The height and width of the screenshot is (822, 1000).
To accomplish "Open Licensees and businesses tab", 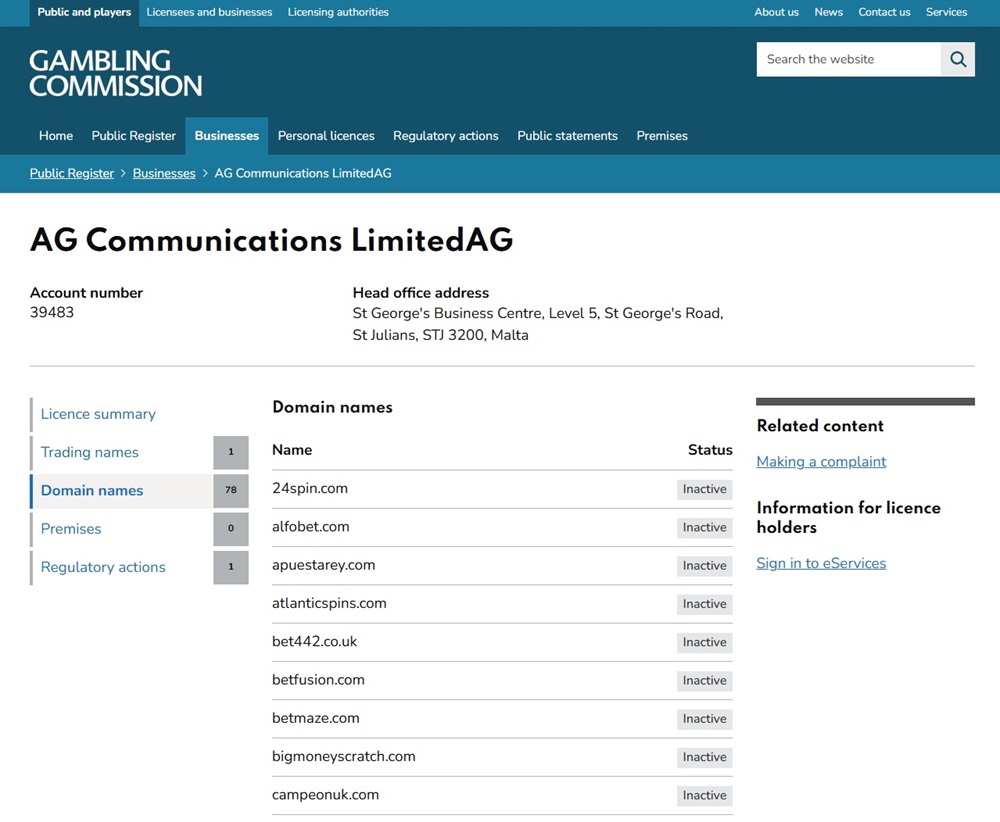I will (x=209, y=12).
